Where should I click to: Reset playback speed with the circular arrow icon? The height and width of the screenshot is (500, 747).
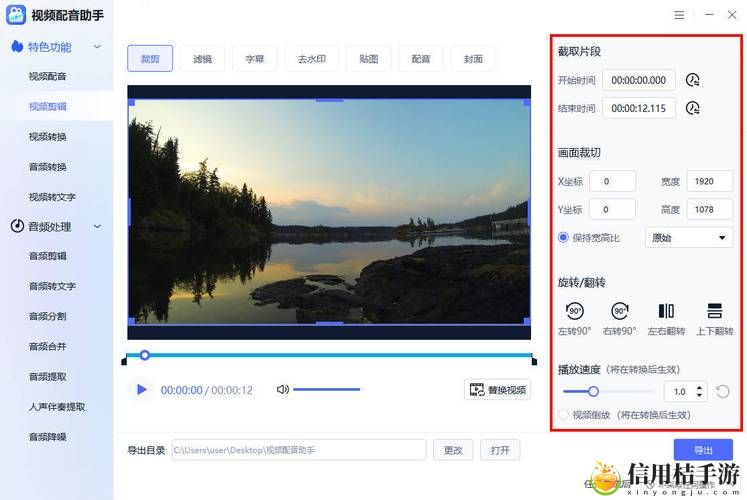tap(723, 391)
